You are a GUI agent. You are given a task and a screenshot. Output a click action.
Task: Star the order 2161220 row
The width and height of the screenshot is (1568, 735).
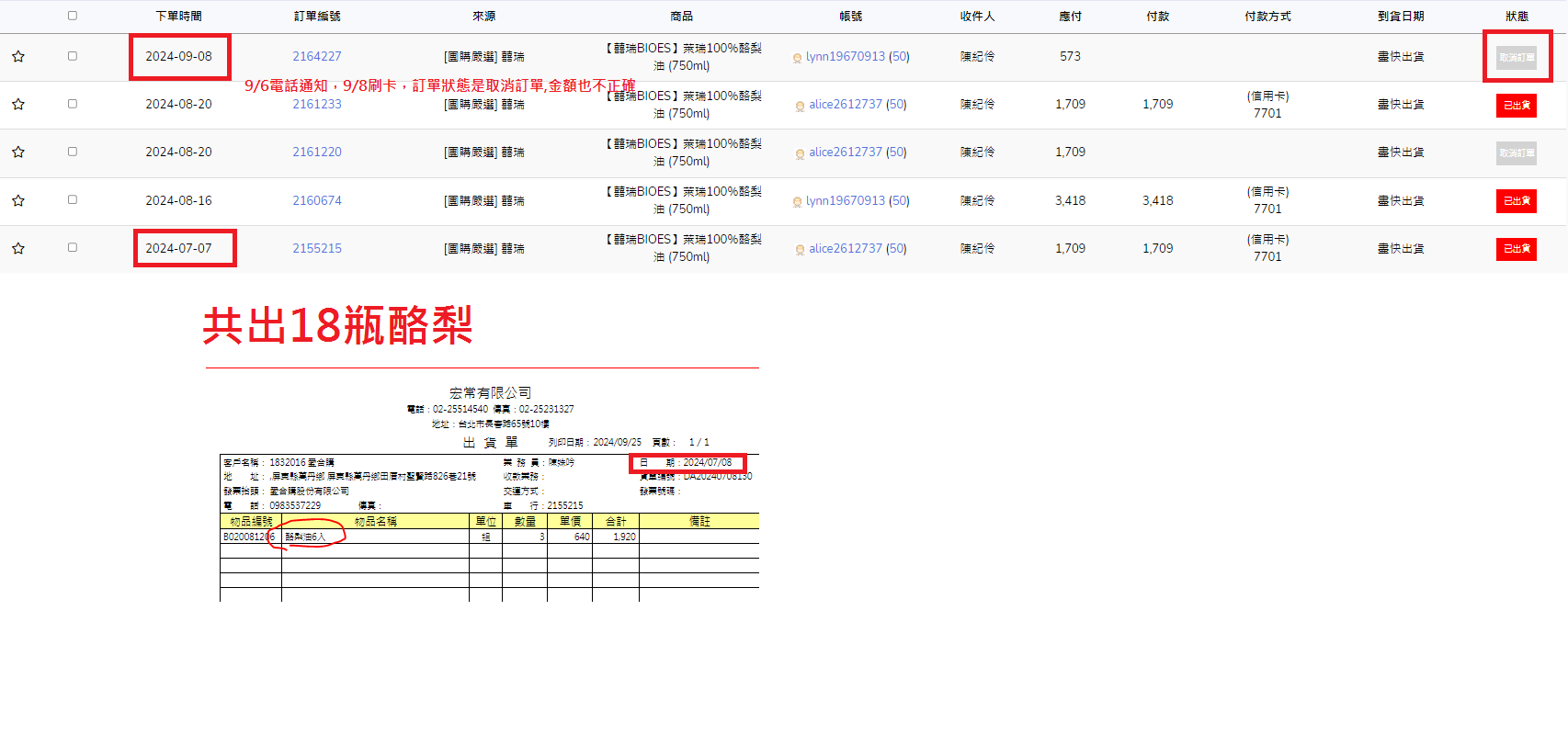[x=18, y=153]
